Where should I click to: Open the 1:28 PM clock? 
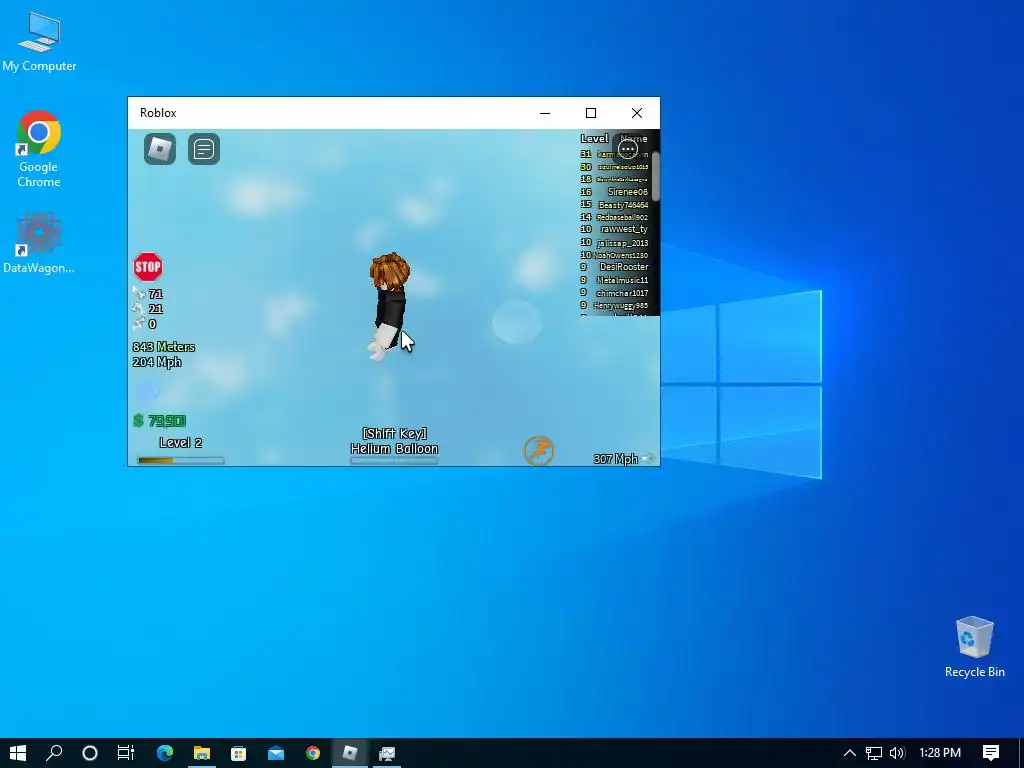[x=940, y=753]
